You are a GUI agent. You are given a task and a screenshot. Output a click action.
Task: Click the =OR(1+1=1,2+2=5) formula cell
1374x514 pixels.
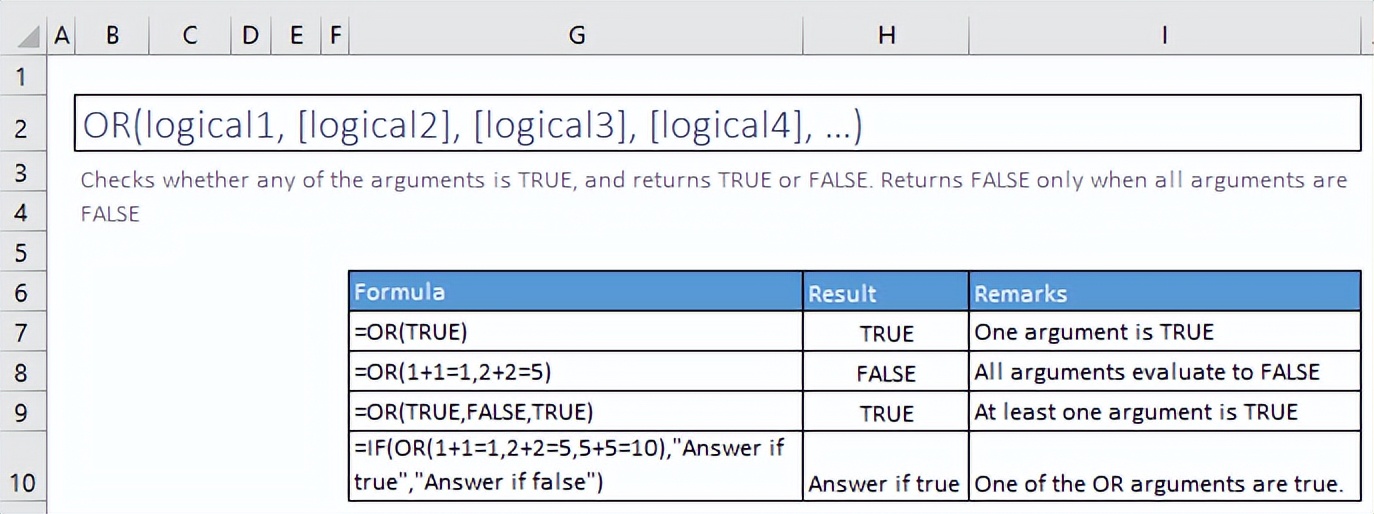click(575, 372)
